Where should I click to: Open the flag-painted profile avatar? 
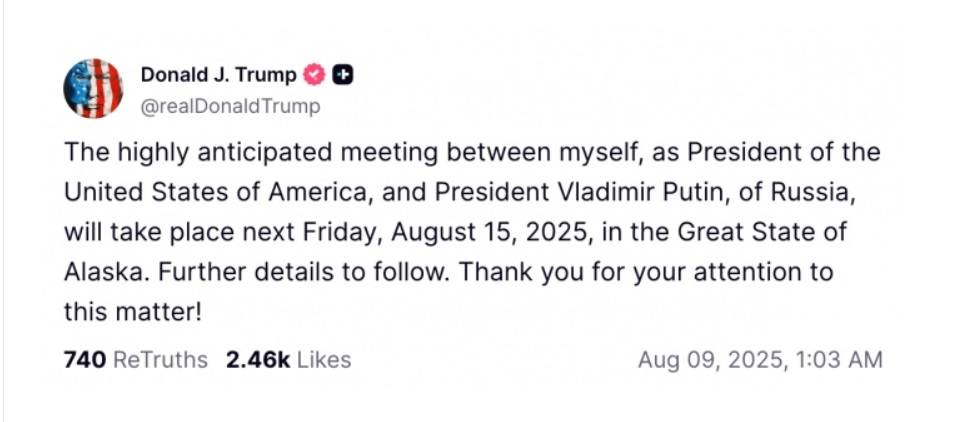pos(93,89)
